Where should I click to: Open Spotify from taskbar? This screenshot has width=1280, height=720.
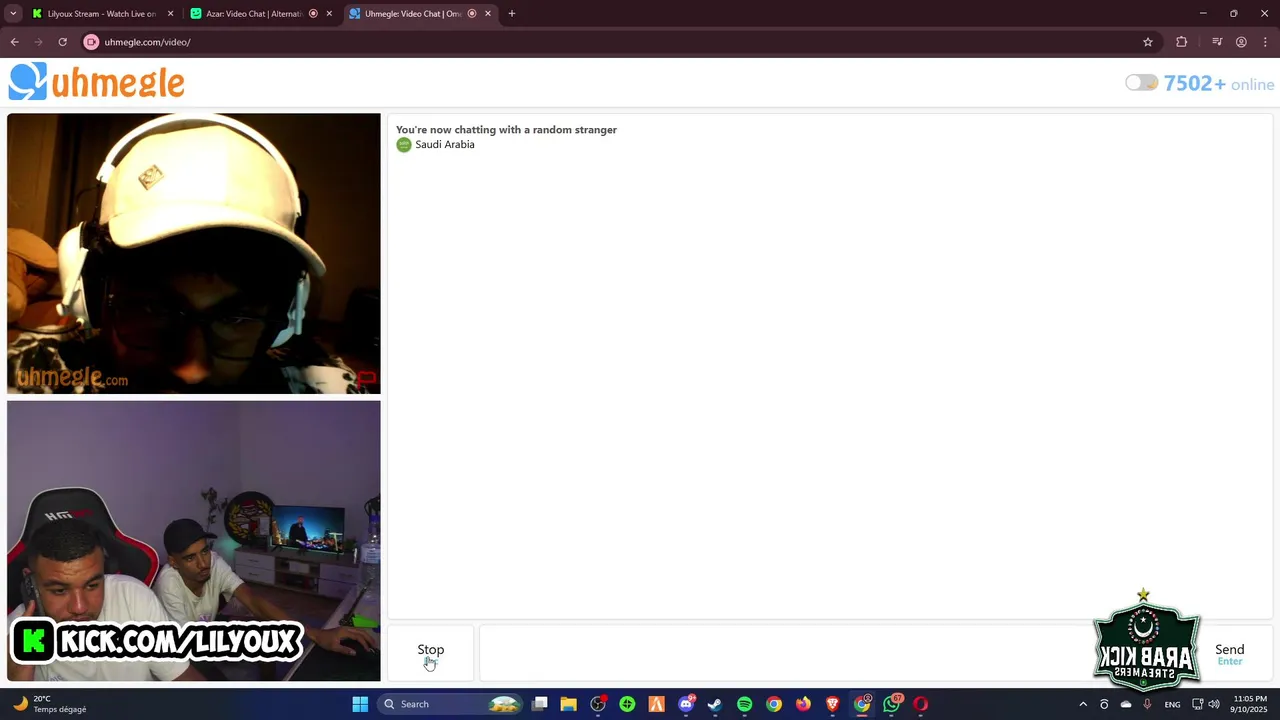(744, 704)
